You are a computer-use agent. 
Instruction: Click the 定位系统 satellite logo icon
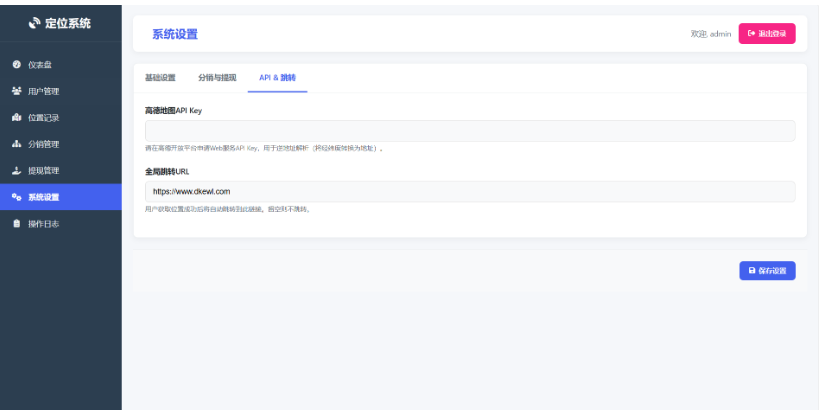tap(35, 23)
